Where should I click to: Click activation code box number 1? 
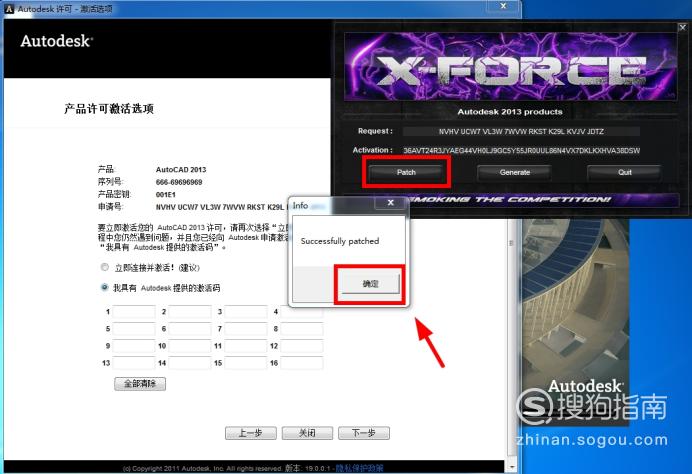134,312
